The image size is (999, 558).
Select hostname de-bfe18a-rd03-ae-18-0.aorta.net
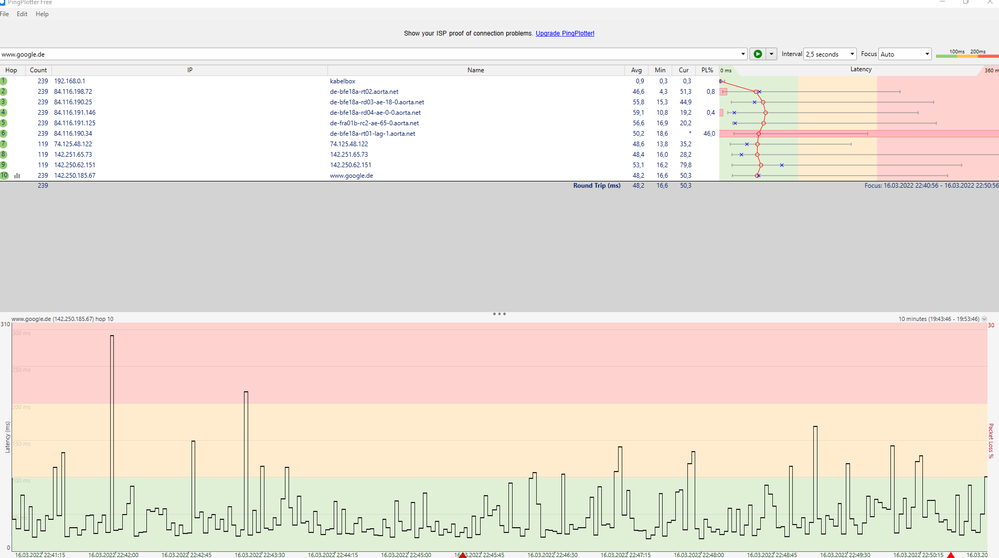tap(377, 102)
